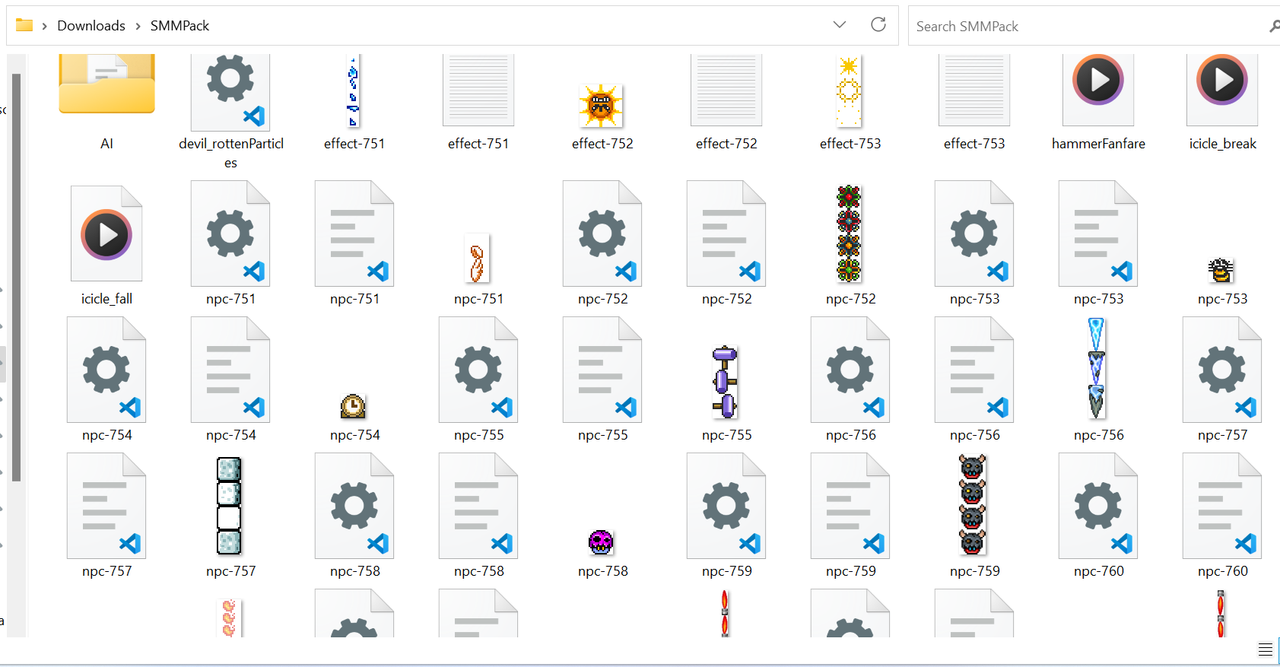Select the npc-753 gear config file

point(975,234)
